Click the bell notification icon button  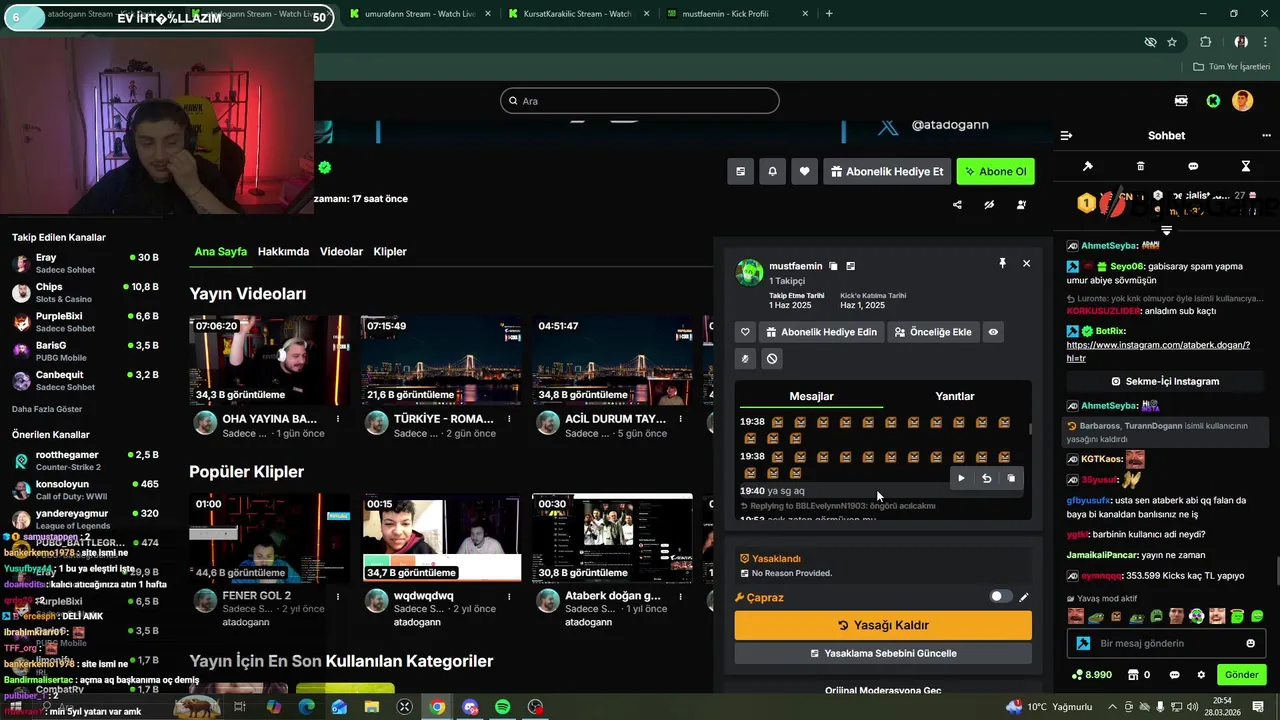tap(772, 171)
